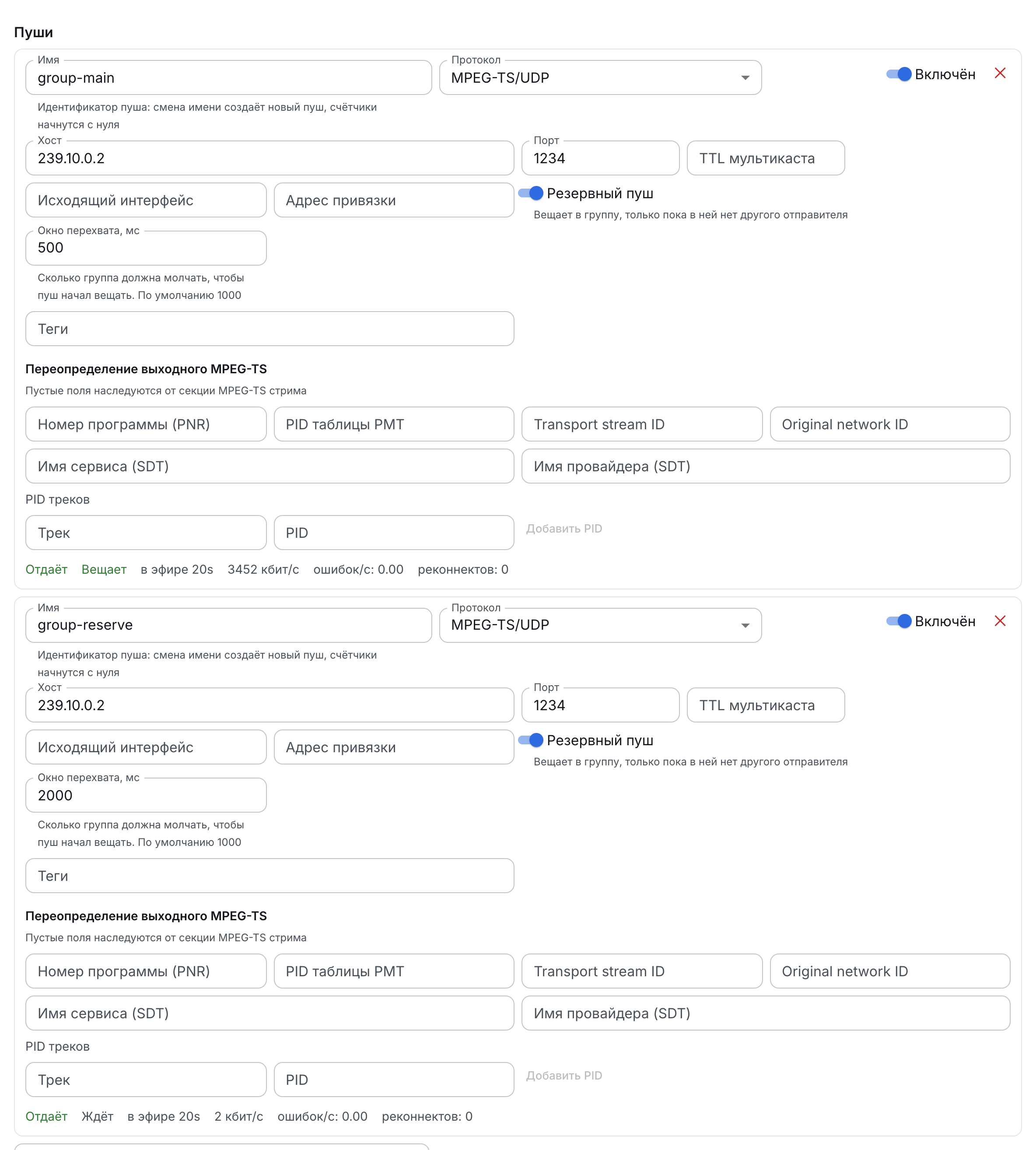Delete the group-main push with red X
1036x1150 pixels.
coord(1000,74)
